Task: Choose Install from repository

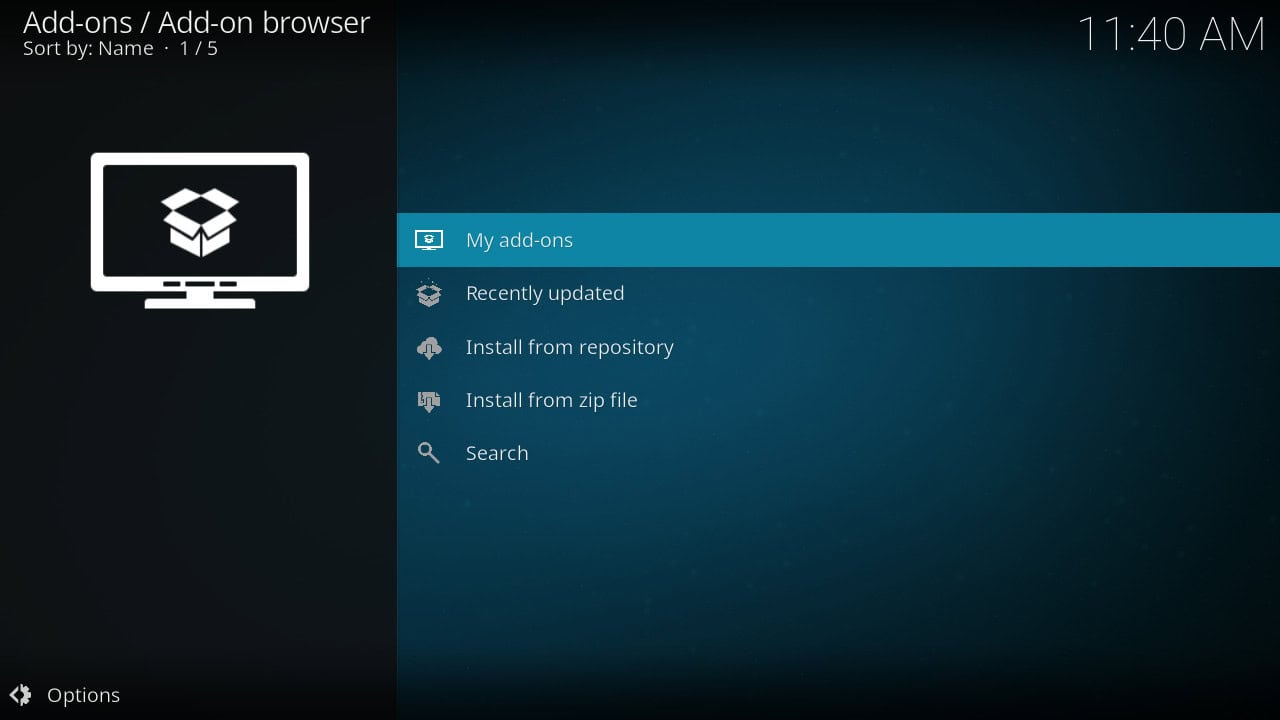Action: 838,347
